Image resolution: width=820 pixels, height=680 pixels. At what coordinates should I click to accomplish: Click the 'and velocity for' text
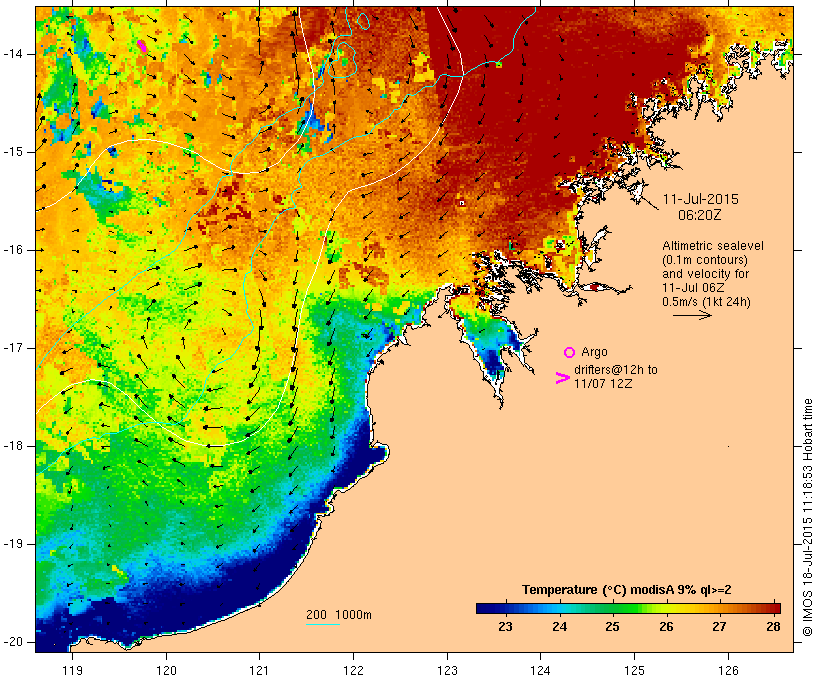(x=705, y=274)
